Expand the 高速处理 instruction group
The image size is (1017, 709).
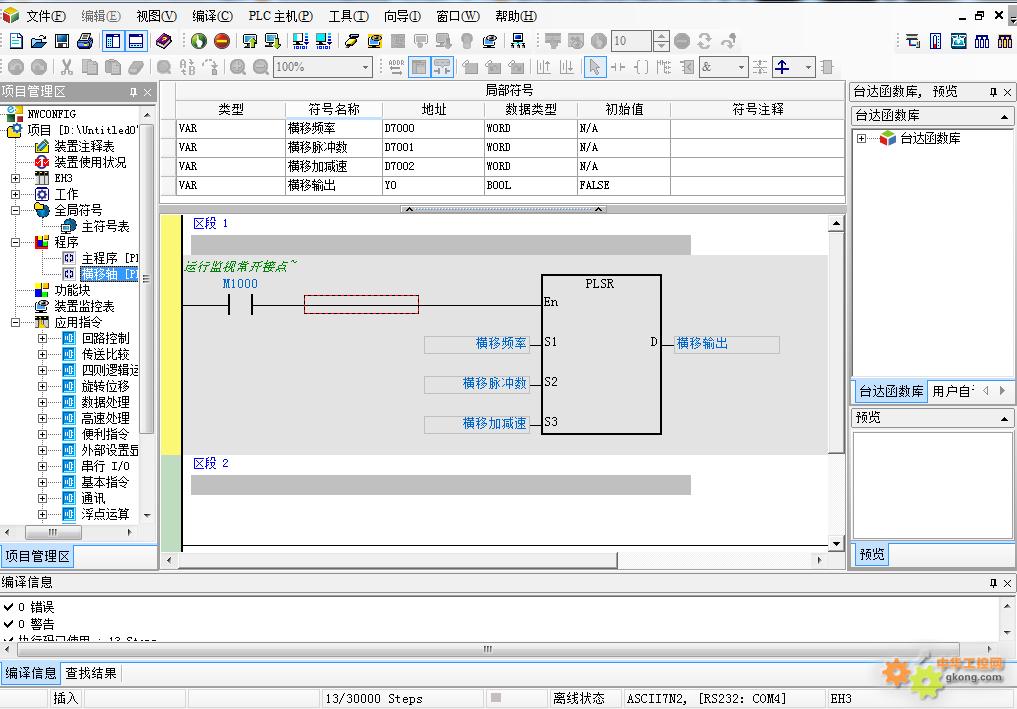(x=42, y=418)
